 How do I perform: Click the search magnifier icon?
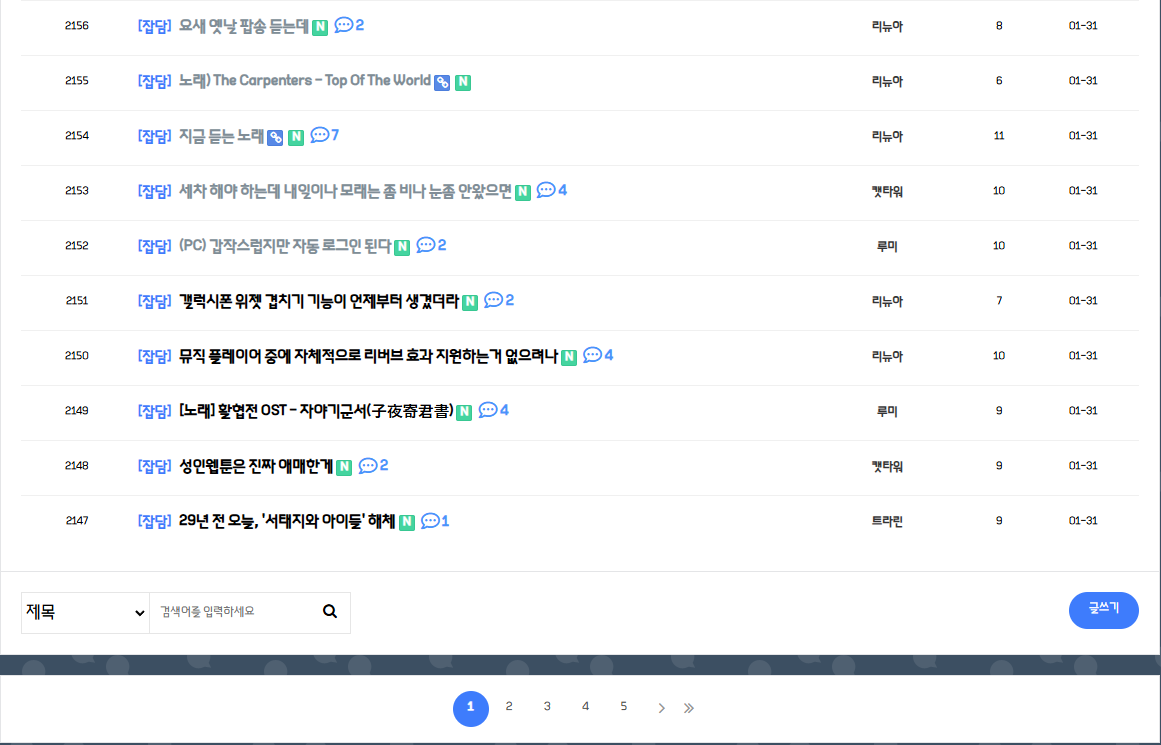click(x=330, y=612)
